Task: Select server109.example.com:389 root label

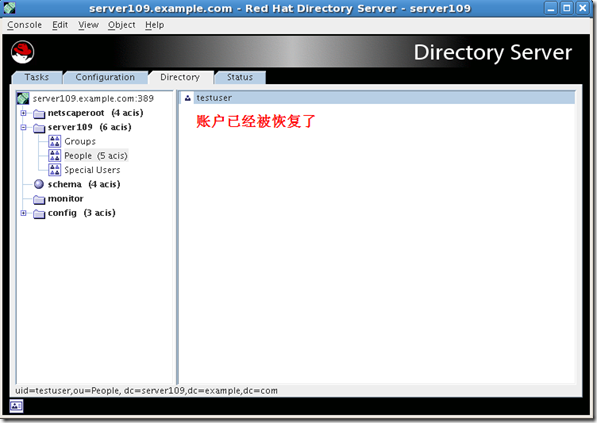Action: (93, 99)
